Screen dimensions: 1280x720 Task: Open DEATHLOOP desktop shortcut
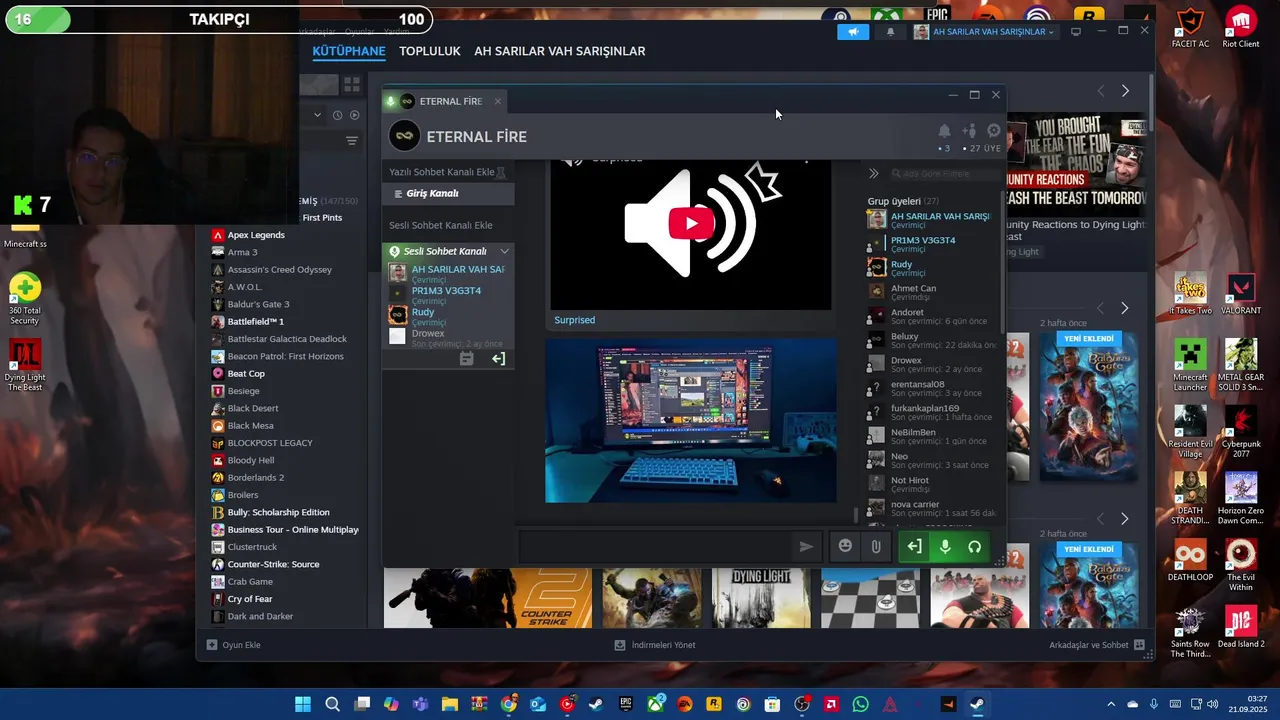[1190, 560]
